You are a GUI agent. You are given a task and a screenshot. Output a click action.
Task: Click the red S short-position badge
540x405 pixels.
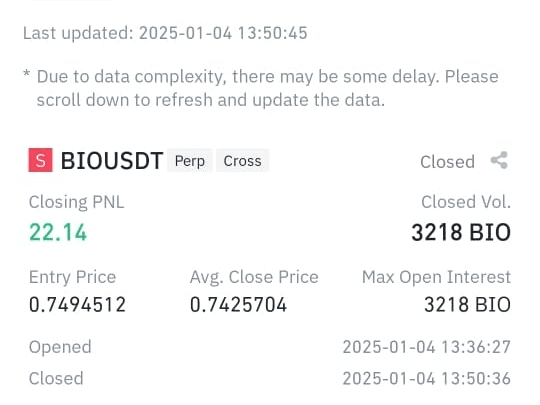point(41,160)
